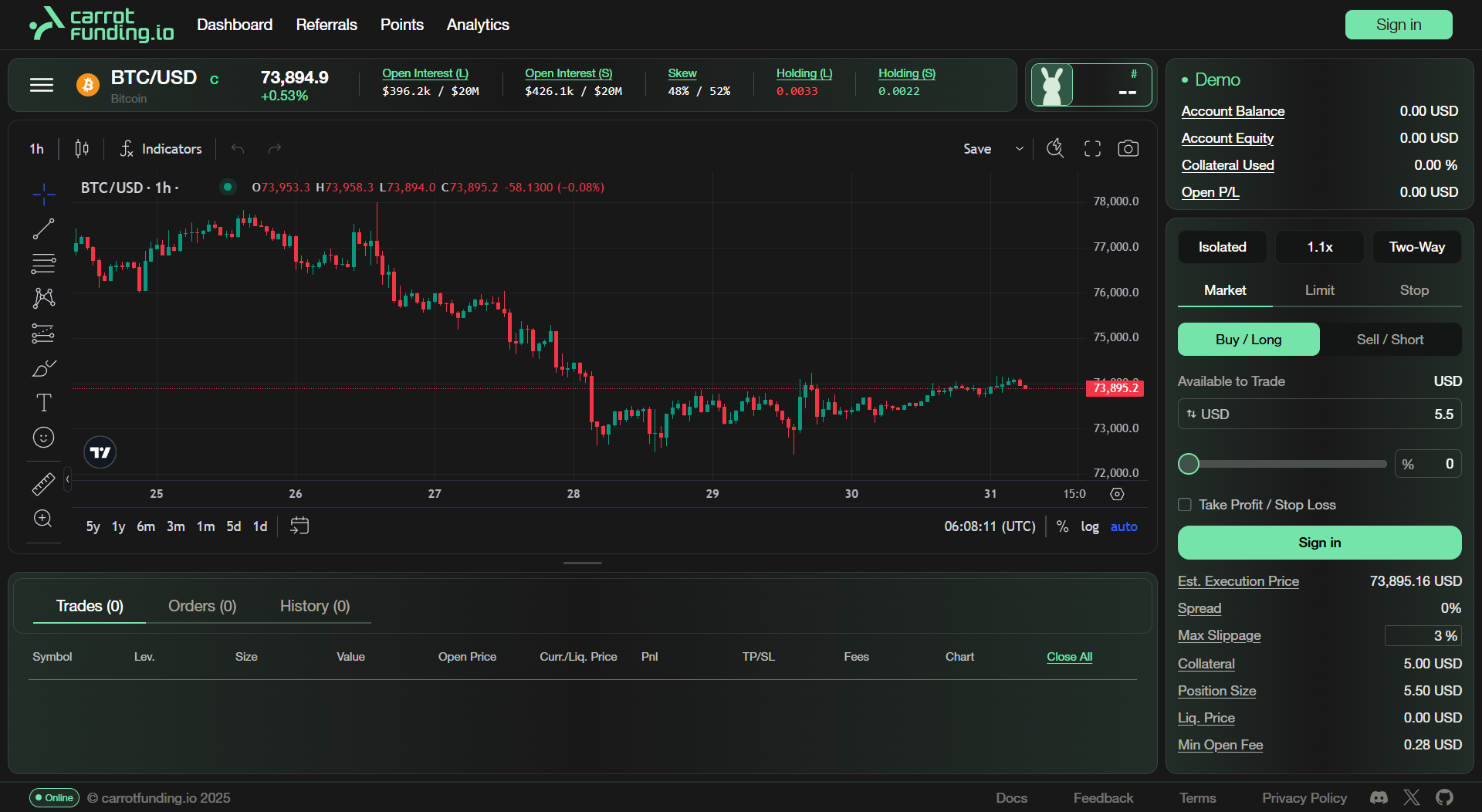Open the rabbit avatar rank panel

(1091, 85)
